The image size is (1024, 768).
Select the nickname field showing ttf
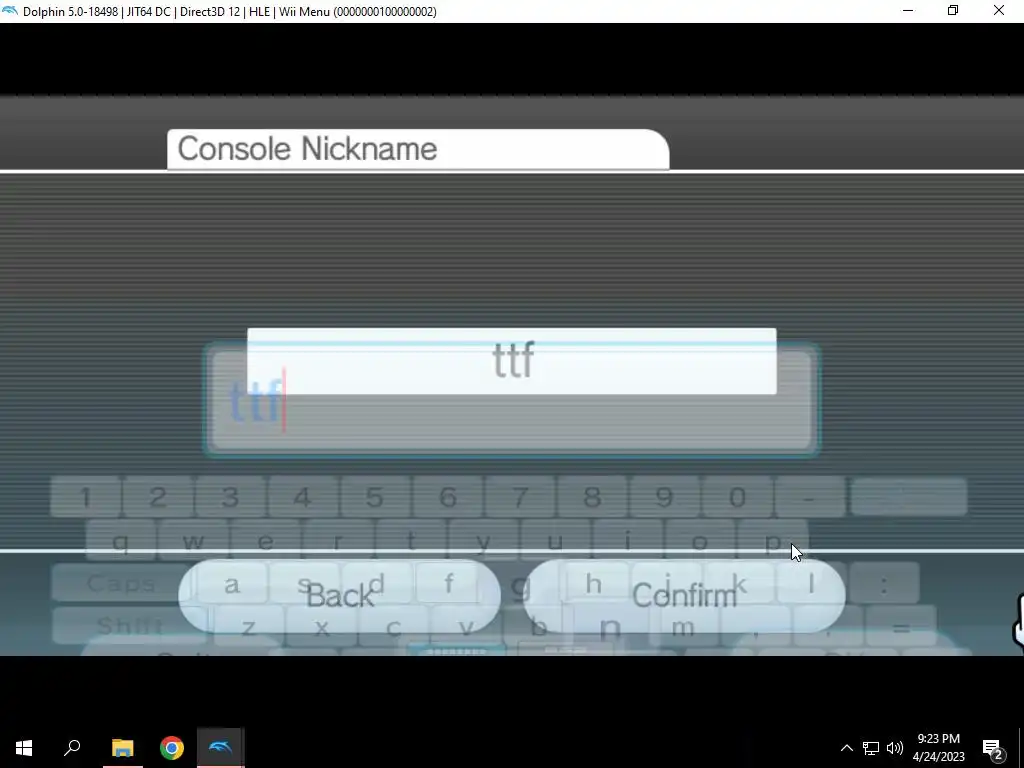[x=511, y=361]
